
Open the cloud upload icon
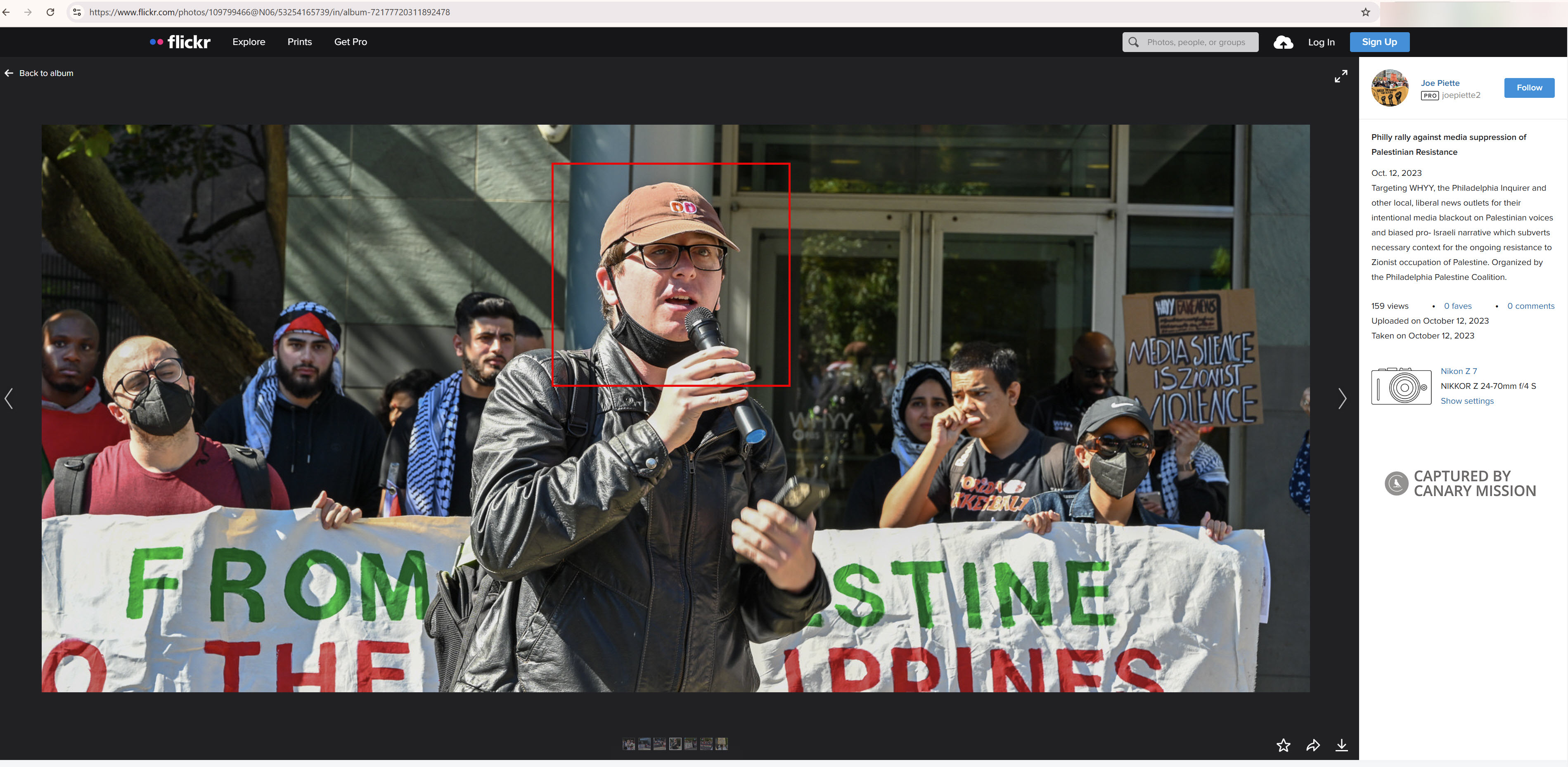1283,41
